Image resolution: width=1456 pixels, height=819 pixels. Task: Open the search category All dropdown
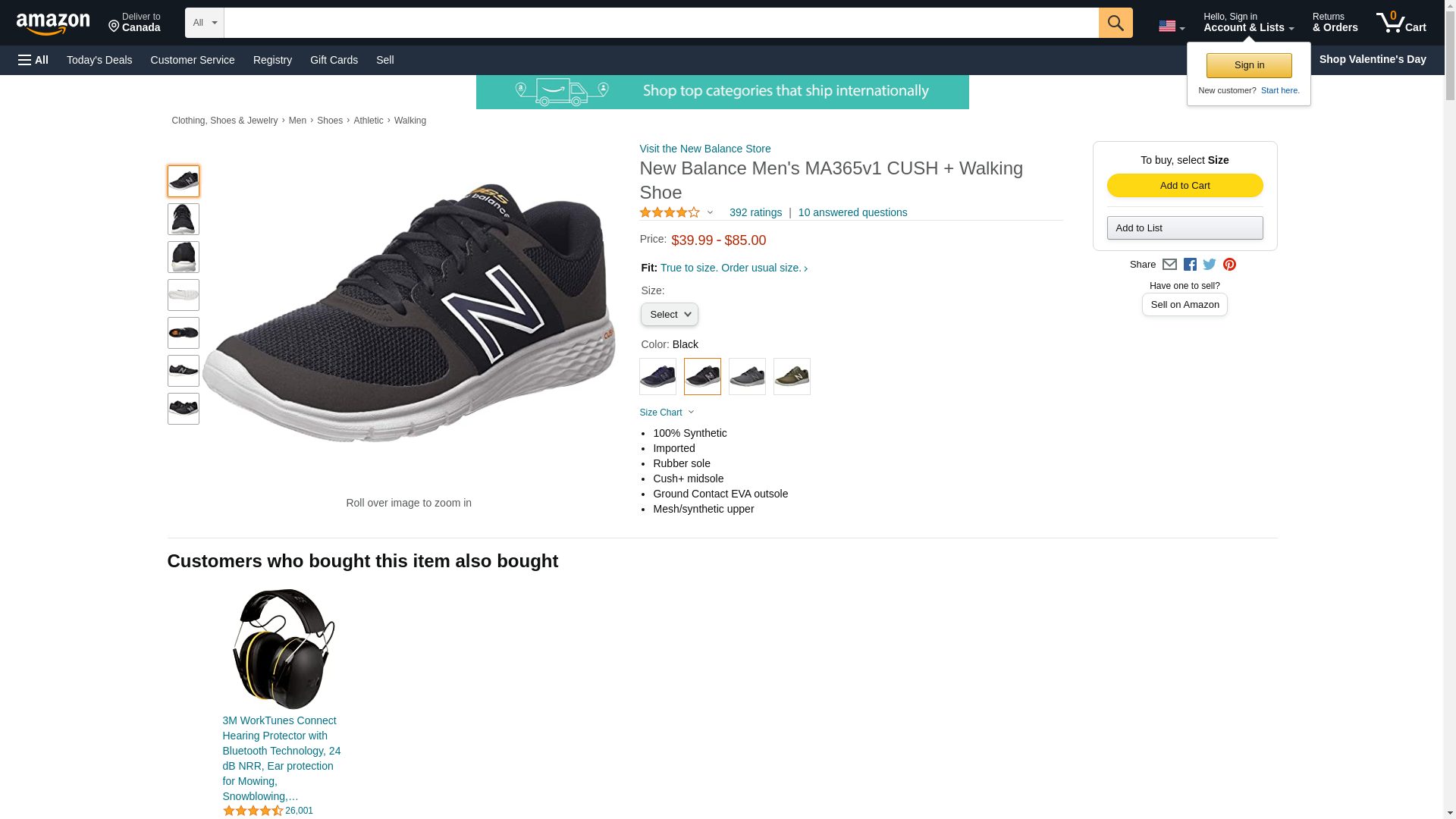tap(204, 23)
